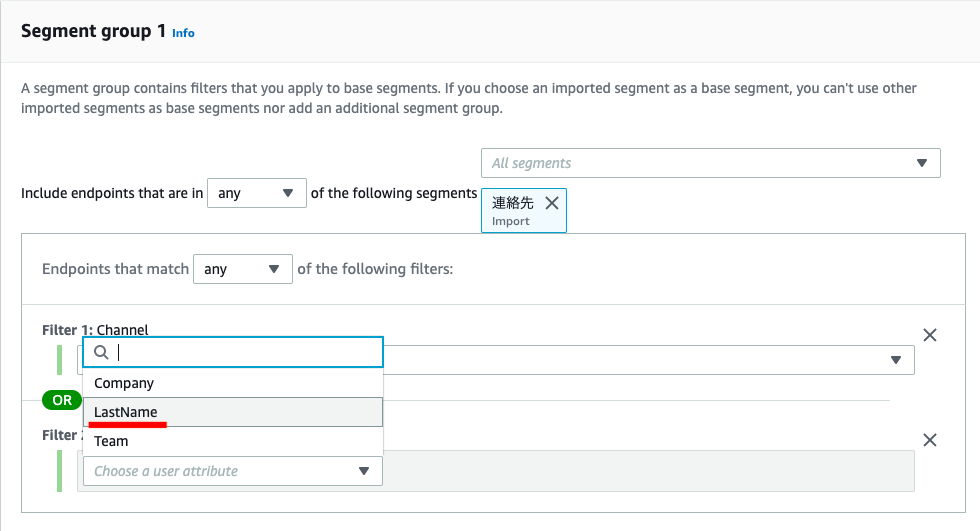Remove the 連絡先 segment with its X
Screen dimensions: 980x531
tap(551, 202)
